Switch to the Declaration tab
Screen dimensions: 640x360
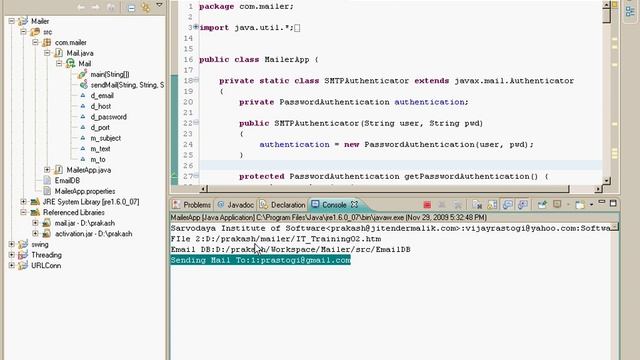283,205
